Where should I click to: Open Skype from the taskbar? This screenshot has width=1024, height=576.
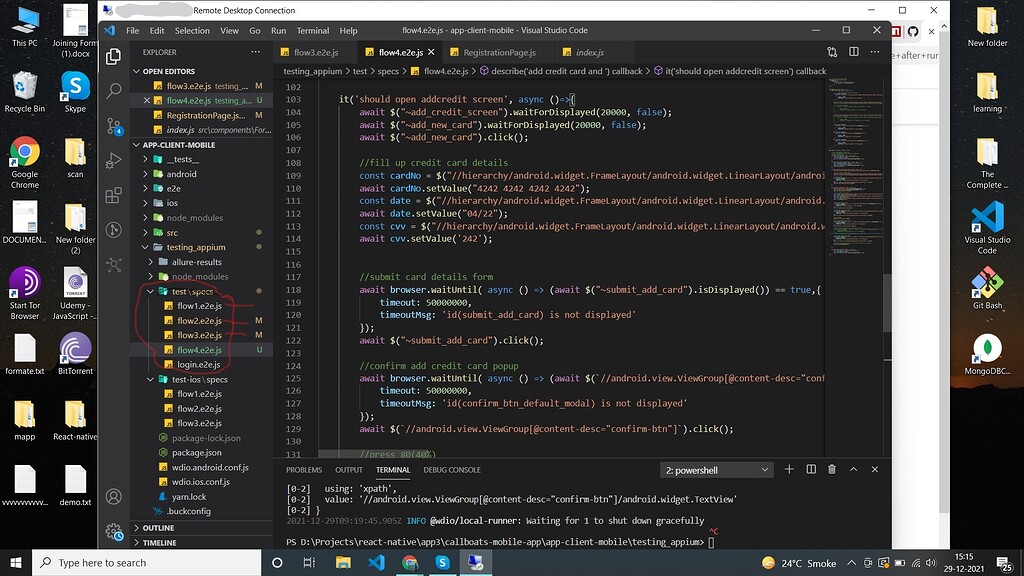coord(442,562)
